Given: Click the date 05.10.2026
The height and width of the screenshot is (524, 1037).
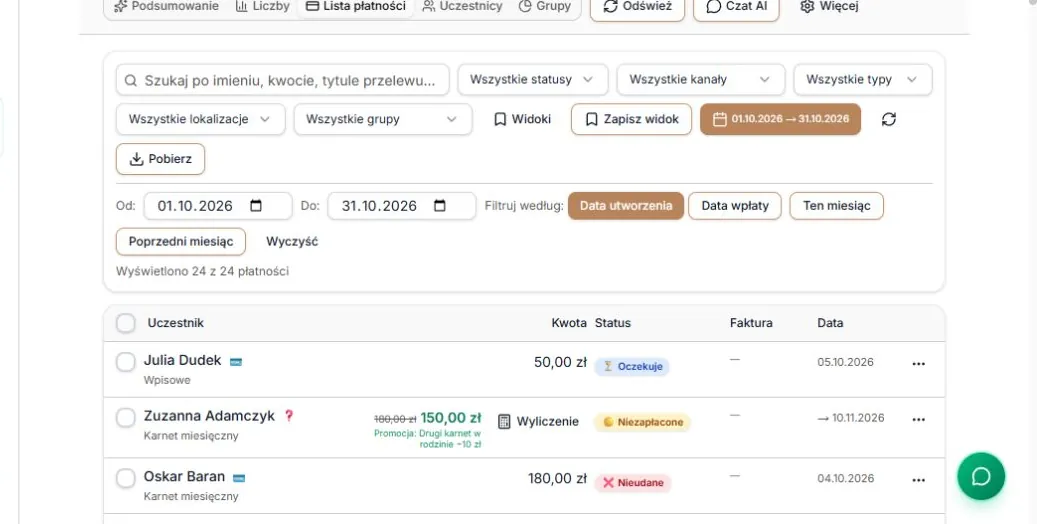Looking at the screenshot, I should [x=845, y=362].
